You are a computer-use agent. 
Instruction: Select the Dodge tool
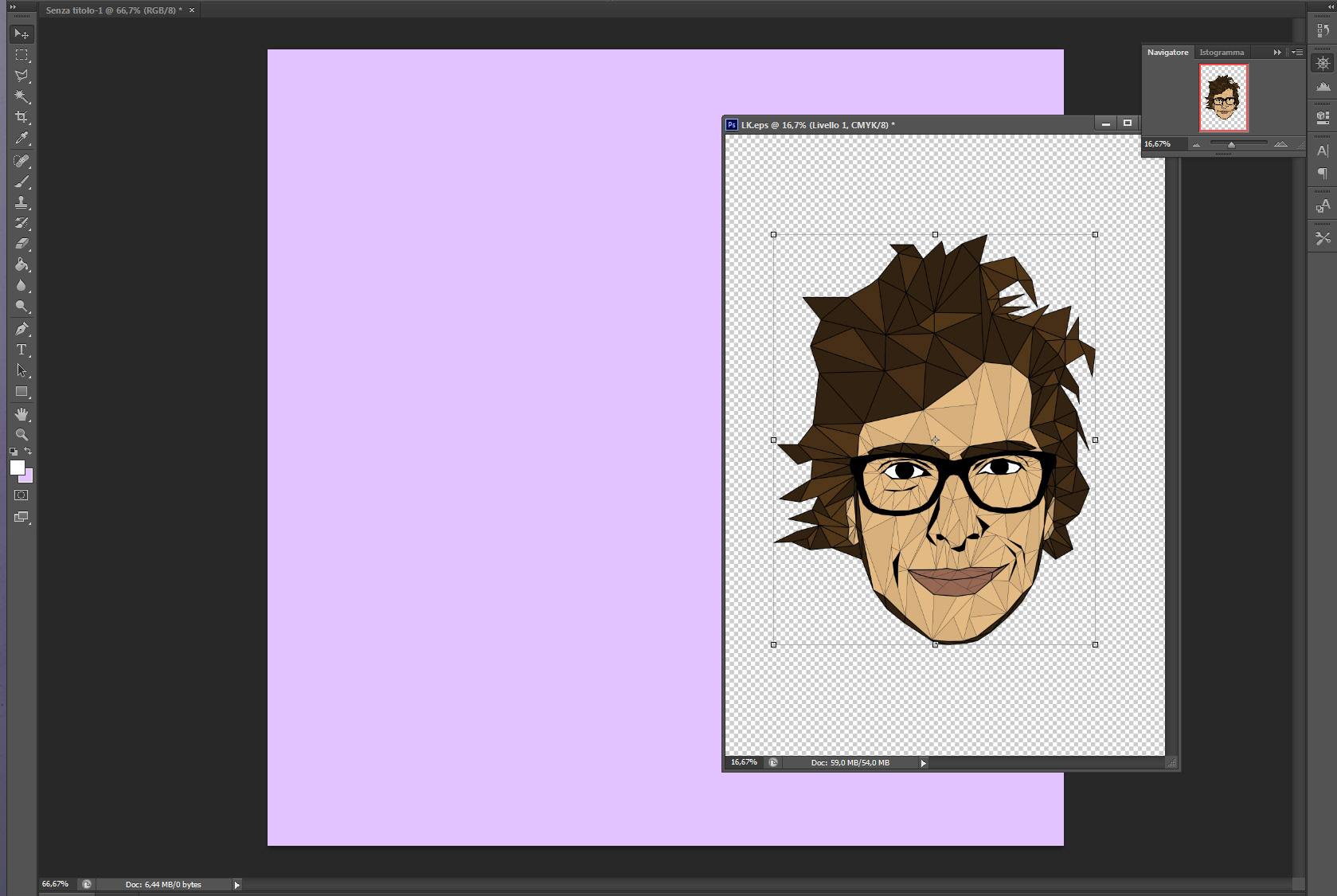(22, 306)
